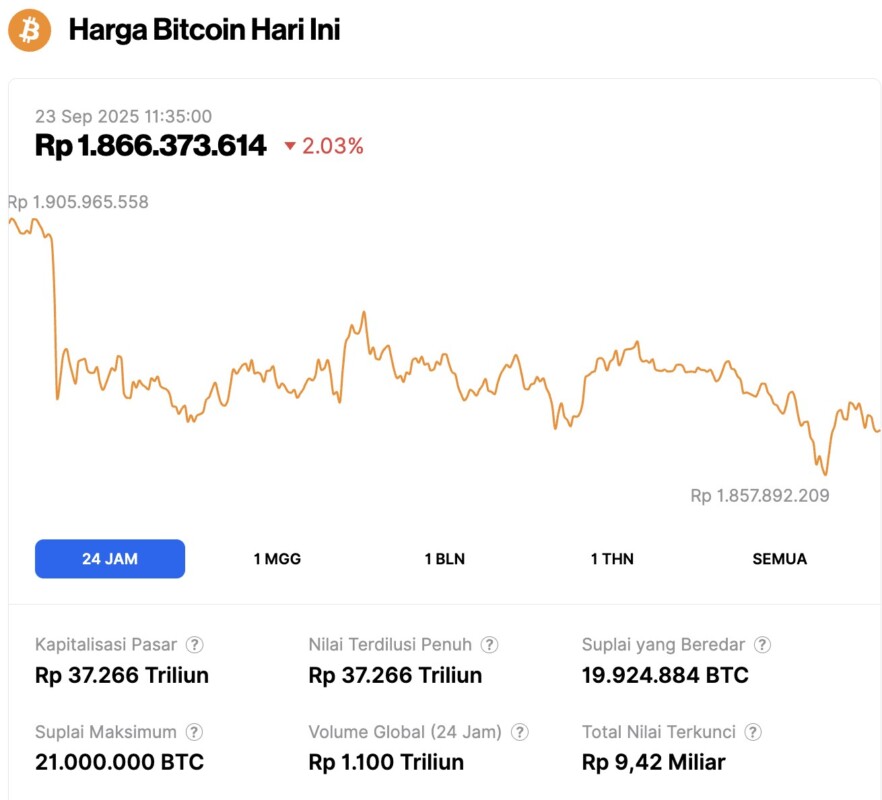Click the orange Bitcoin logo icon
The height and width of the screenshot is (800, 882).
(x=29, y=30)
